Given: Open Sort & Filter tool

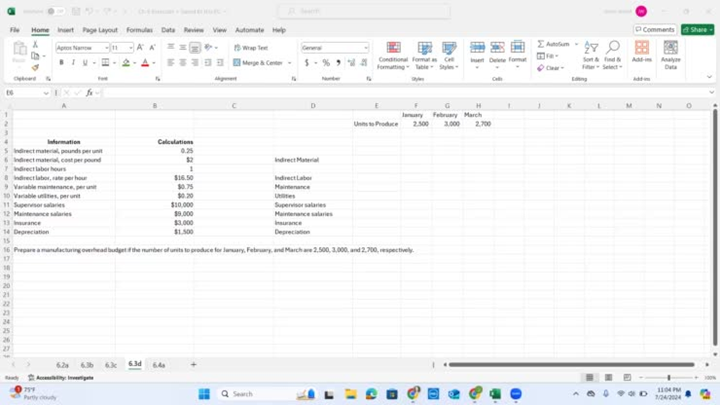Looking at the screenshot, I should pyautogui.click(x=591, y=54).
